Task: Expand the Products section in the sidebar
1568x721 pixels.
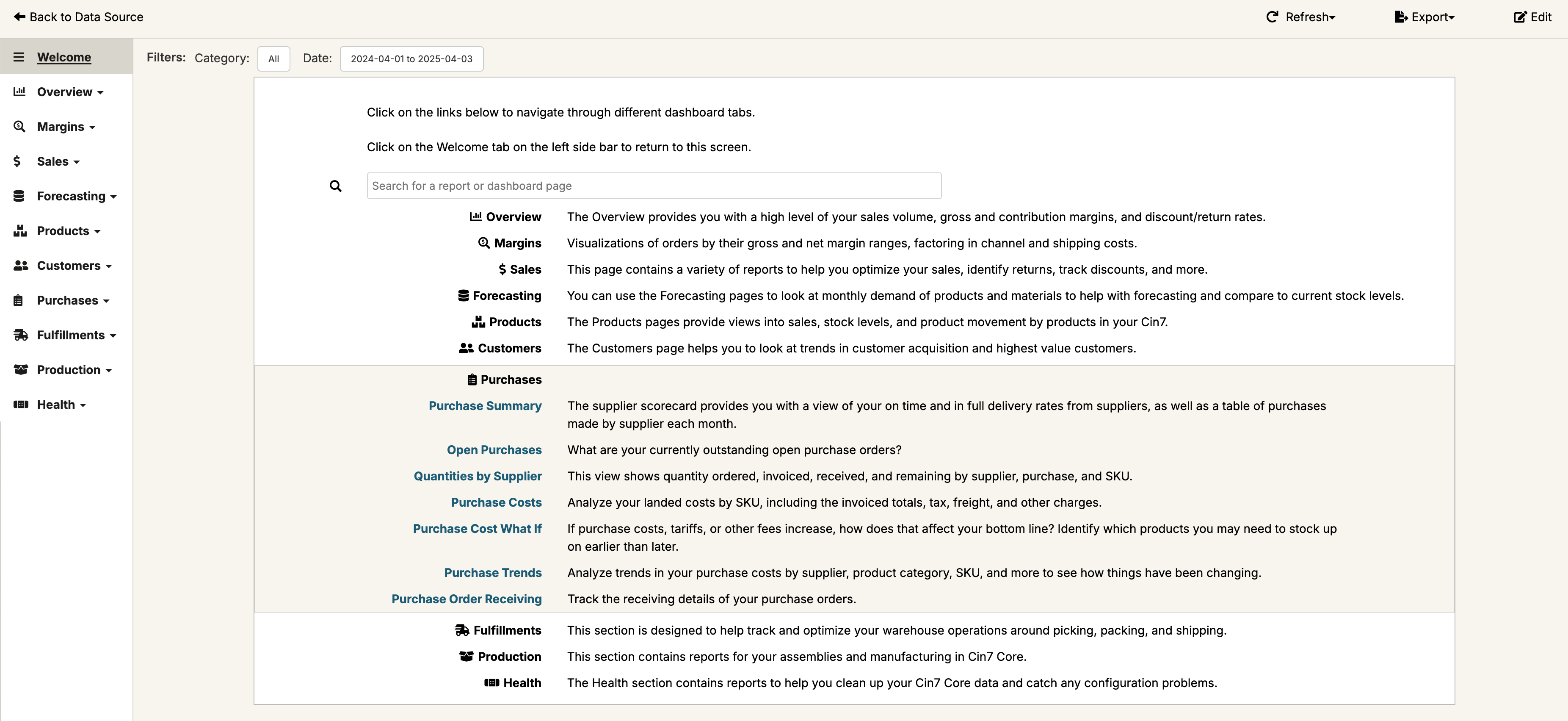Action: pyautogui.click(x=63, y=230)
